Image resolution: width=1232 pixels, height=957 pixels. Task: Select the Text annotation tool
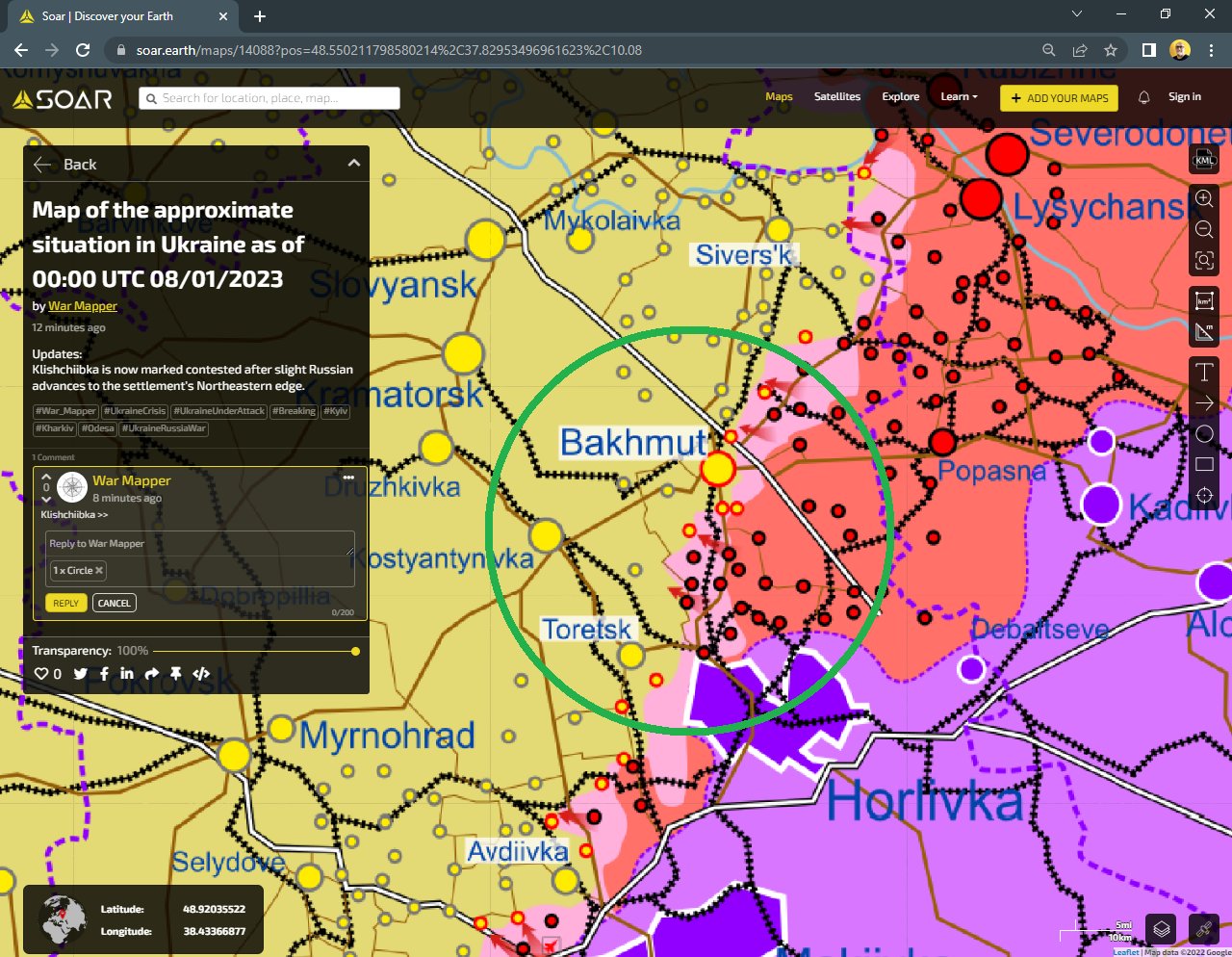point(1204,371)
